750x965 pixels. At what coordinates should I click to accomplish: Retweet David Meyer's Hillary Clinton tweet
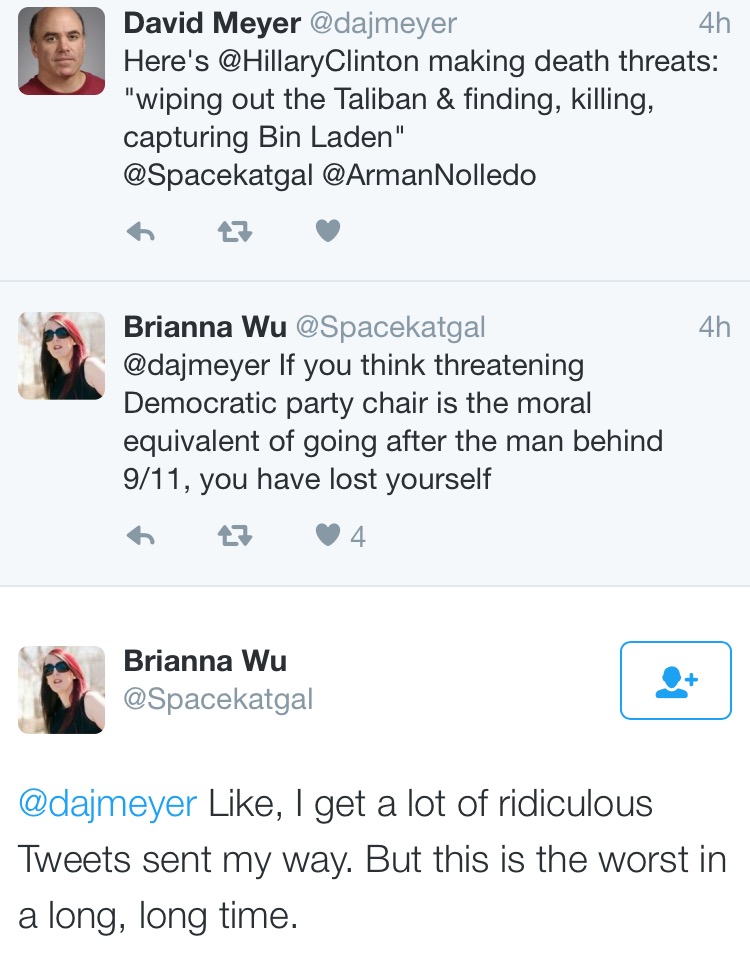point(235,232)
